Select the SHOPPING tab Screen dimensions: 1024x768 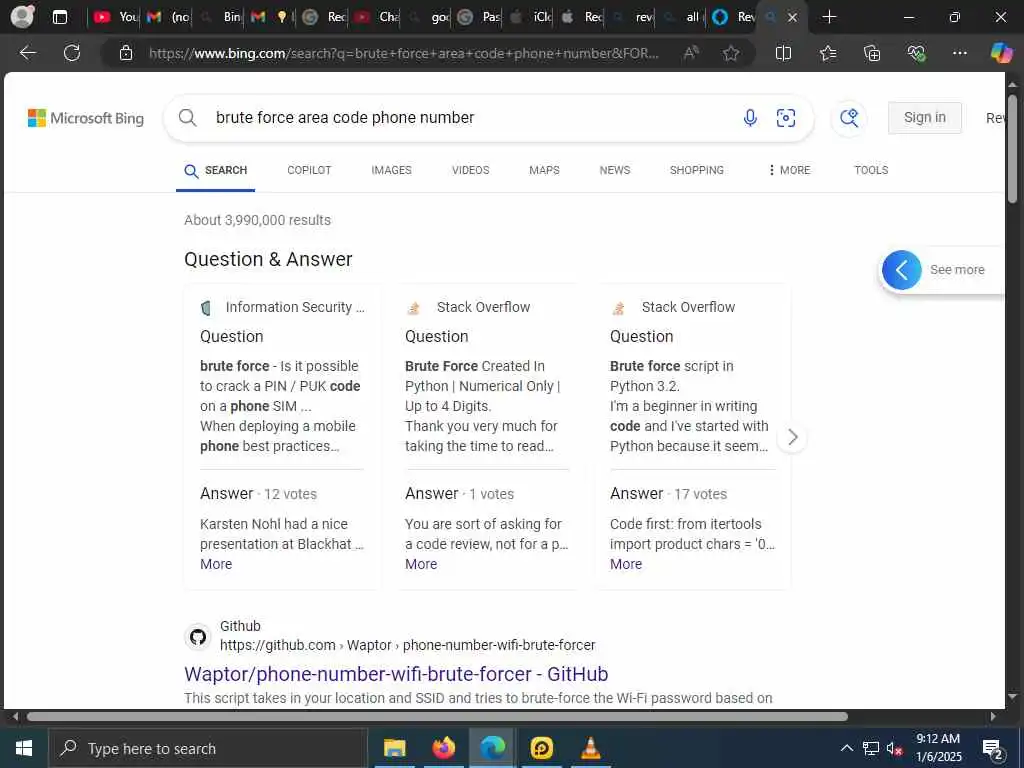696,170
